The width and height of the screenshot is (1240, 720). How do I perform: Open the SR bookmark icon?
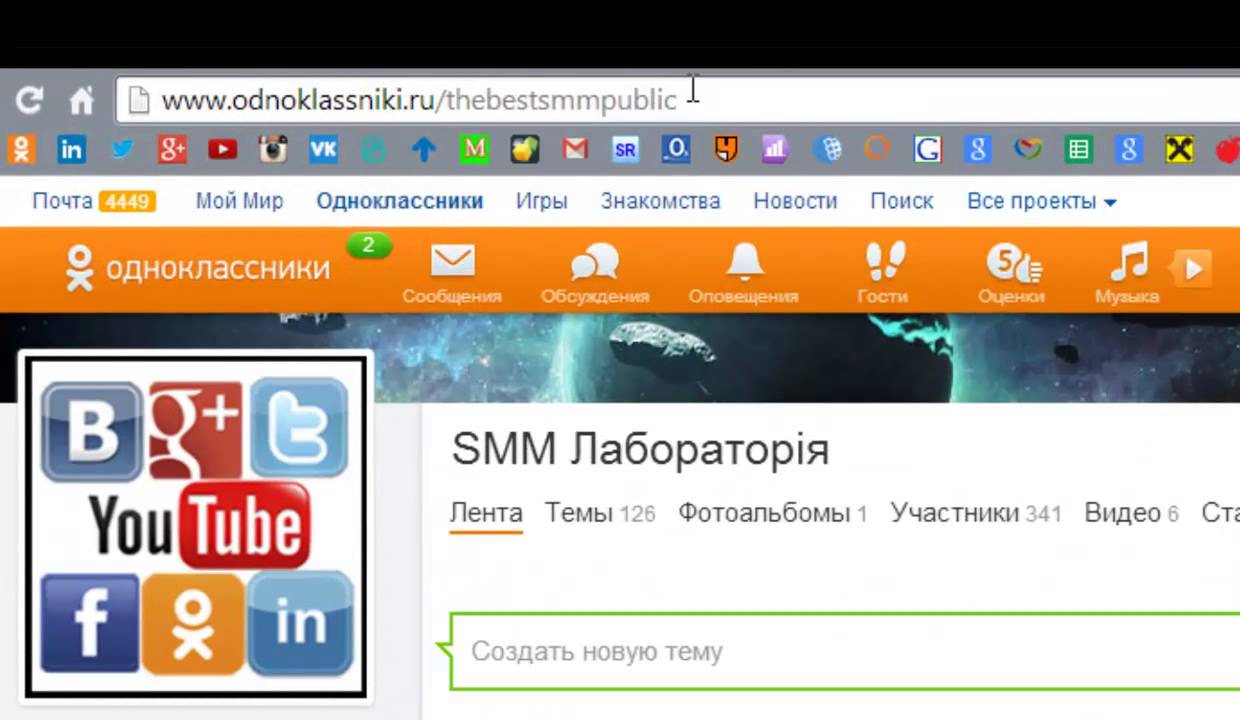coord(625,150)
